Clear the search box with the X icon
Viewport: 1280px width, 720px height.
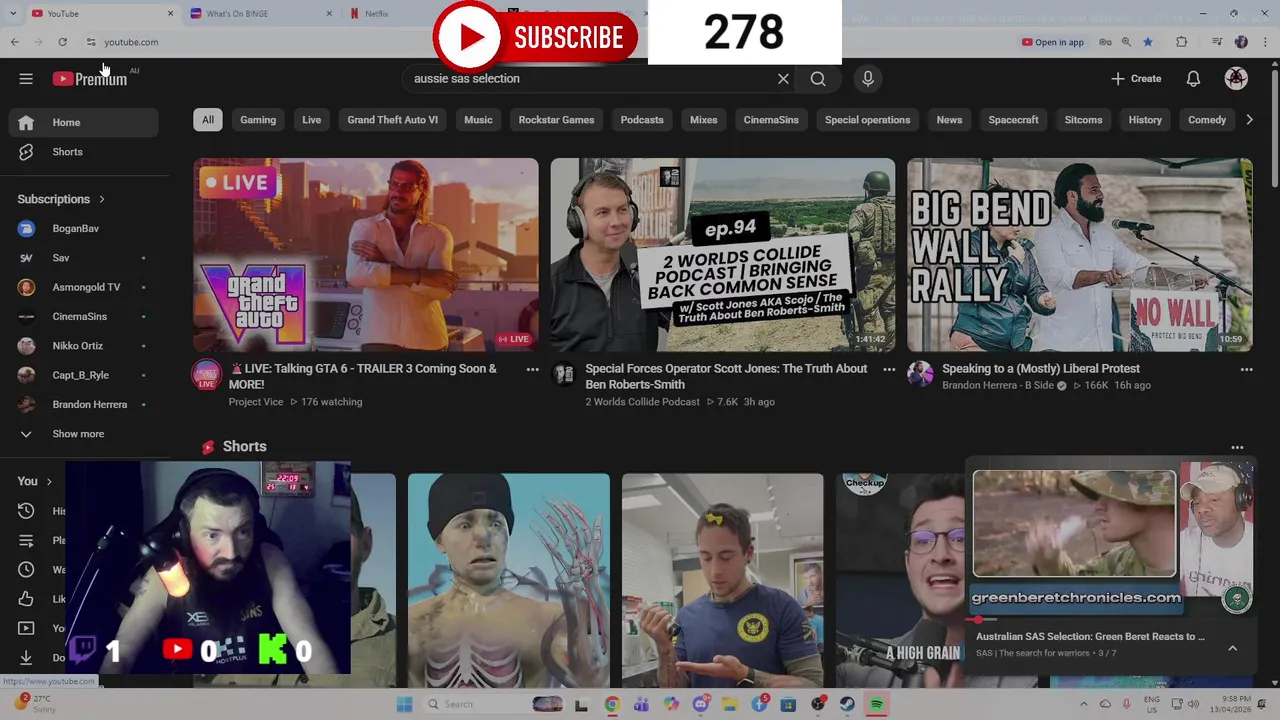pos(783,79)
